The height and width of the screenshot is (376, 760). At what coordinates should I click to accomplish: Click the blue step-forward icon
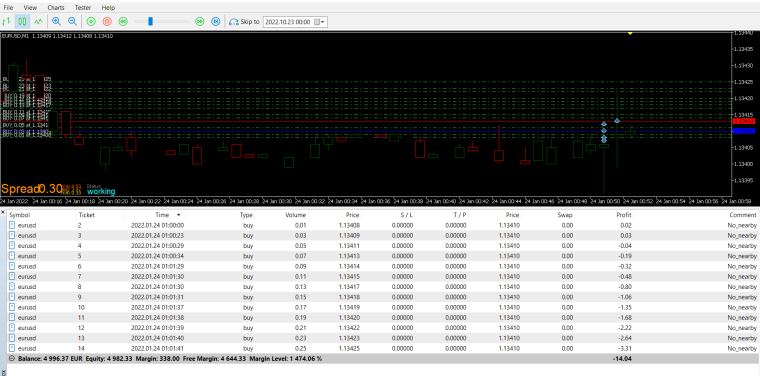tap(216, 21)
